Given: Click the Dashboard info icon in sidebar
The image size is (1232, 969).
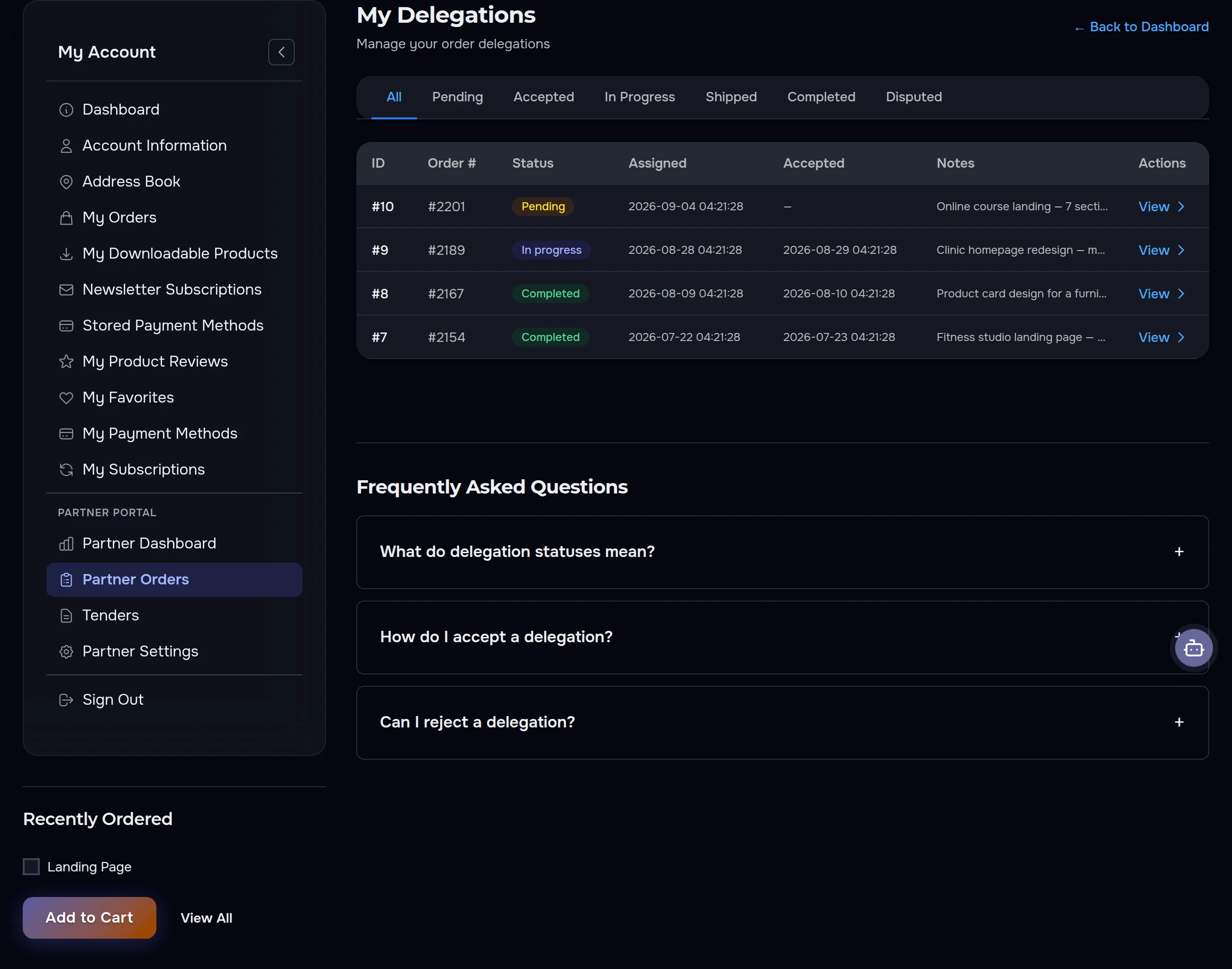Looking at the screenshot, I should click(66, 109).
